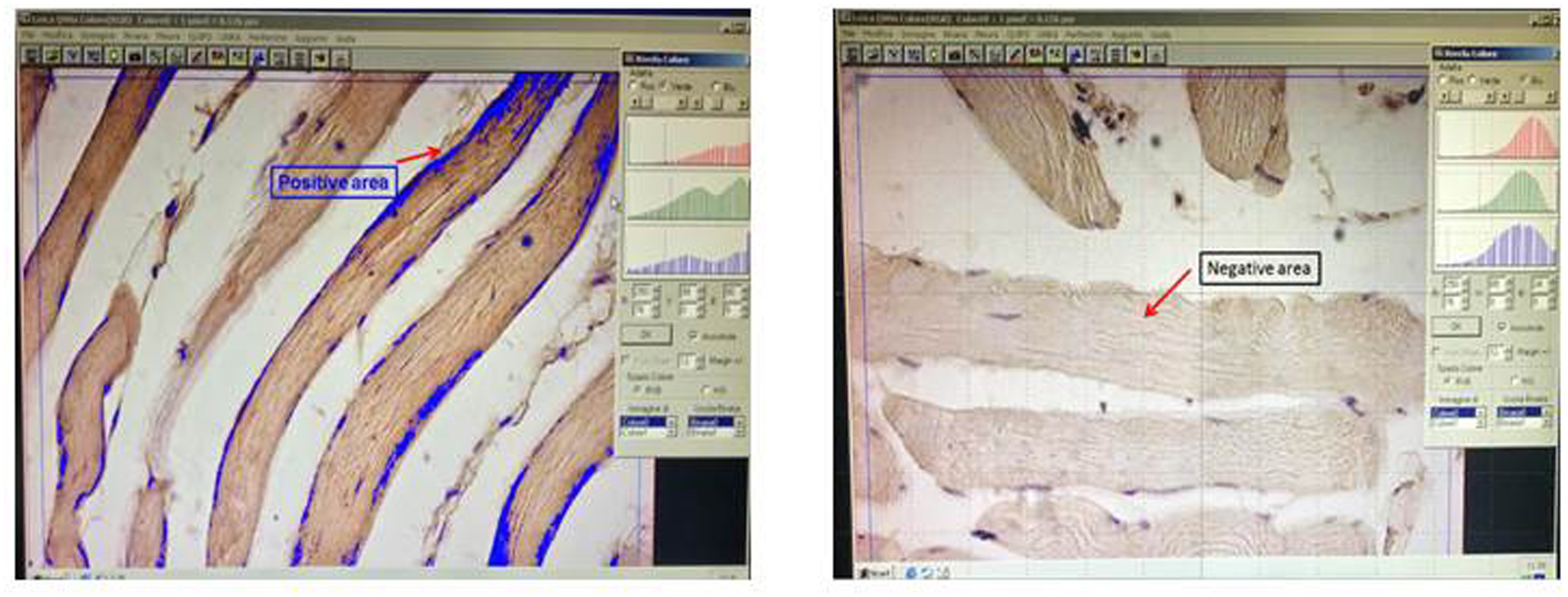1568x597 pixels.
Task: Click the camera icon in left window toolbar
Action: (x=134, y=55)
